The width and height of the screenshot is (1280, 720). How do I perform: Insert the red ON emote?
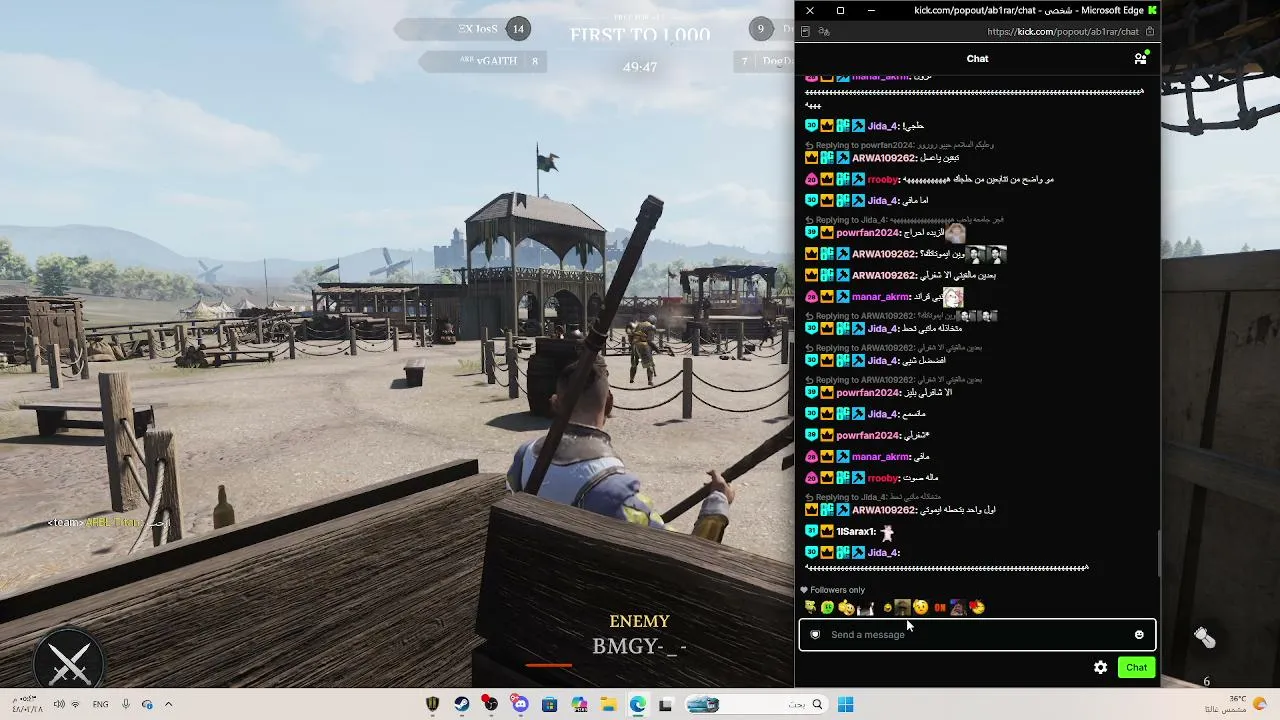click(940, 607)
